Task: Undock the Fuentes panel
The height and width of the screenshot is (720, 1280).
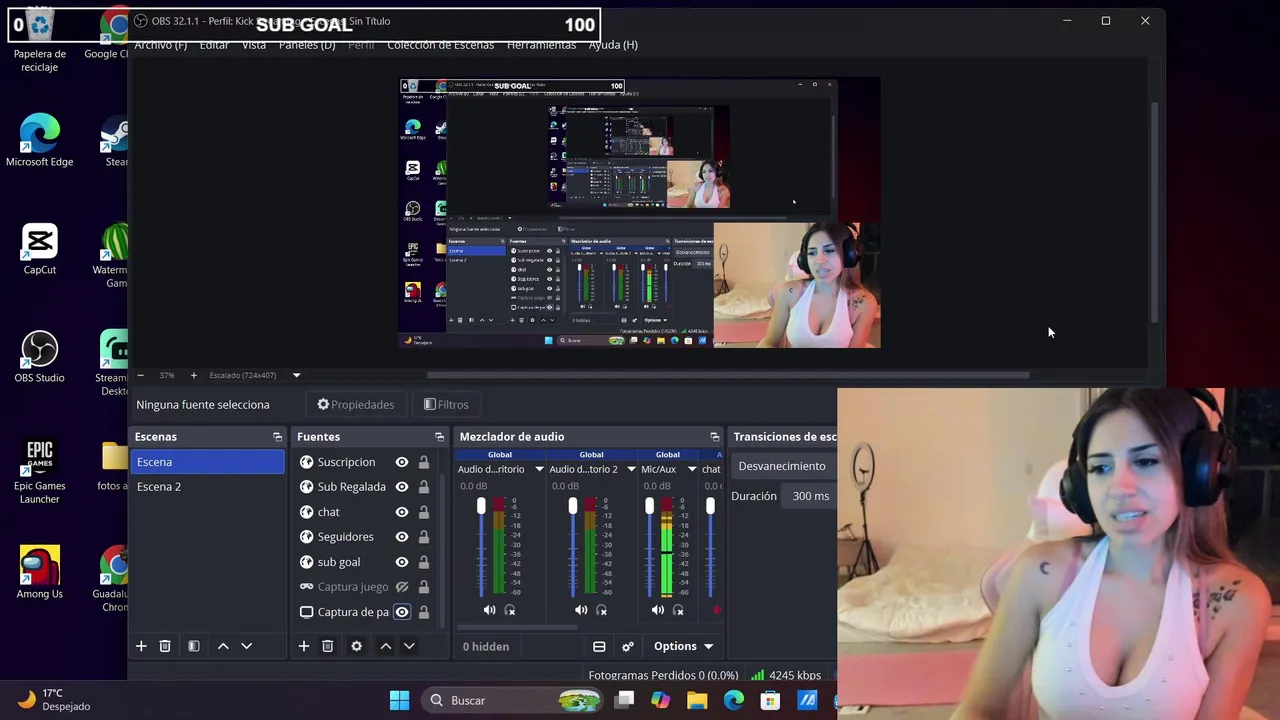Action: pyautogui.click(x=439, y=437)
